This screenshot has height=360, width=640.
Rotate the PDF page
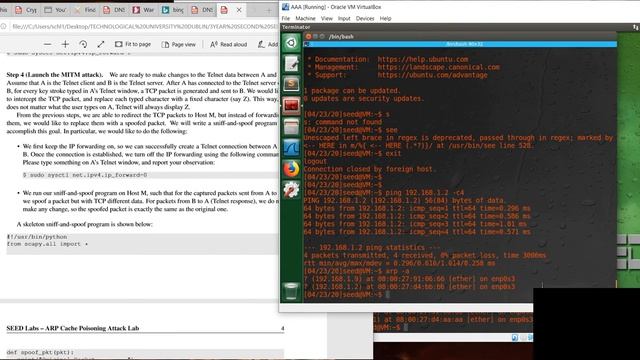coord(83,44)
